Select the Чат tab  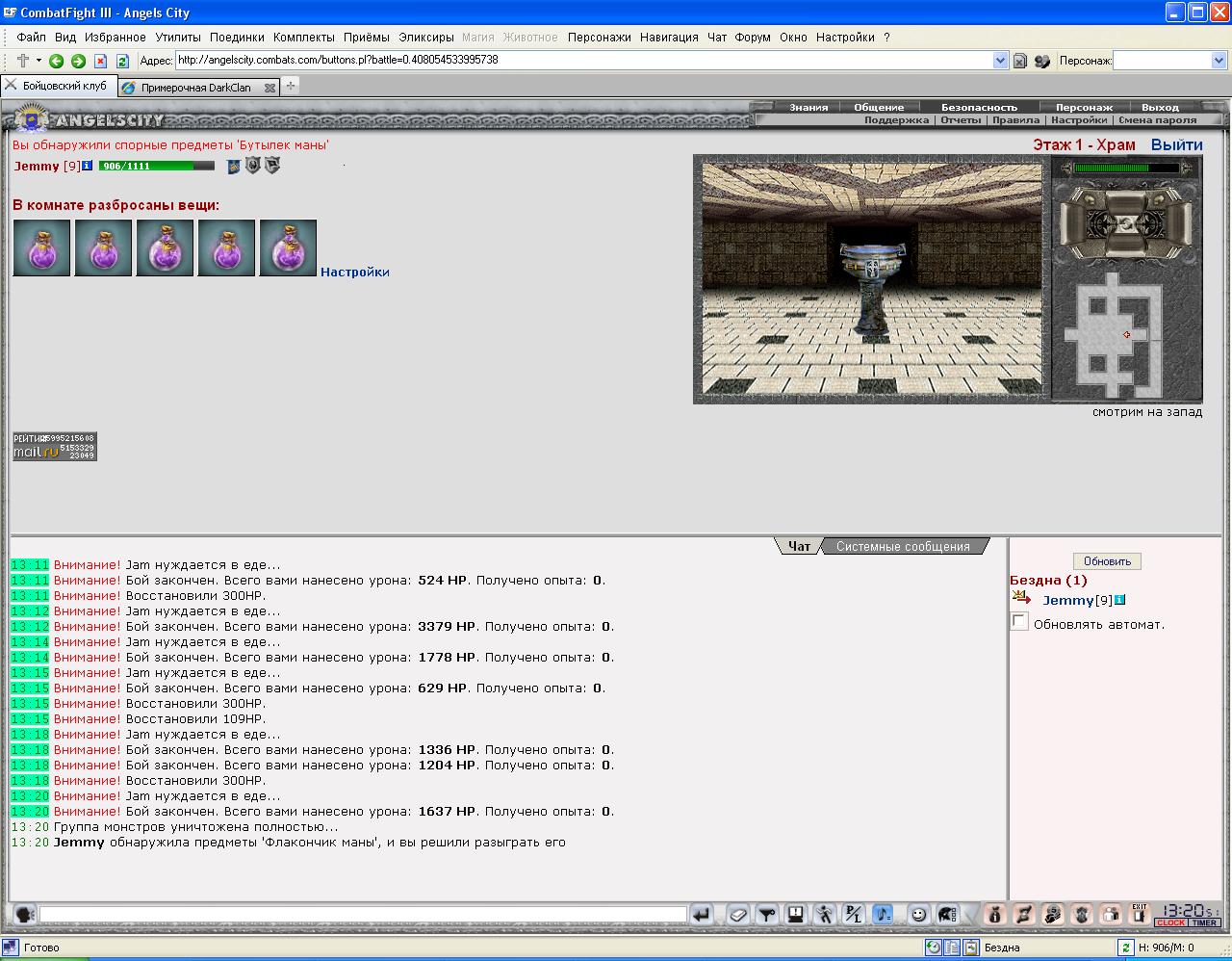click(x=799, y=546)
